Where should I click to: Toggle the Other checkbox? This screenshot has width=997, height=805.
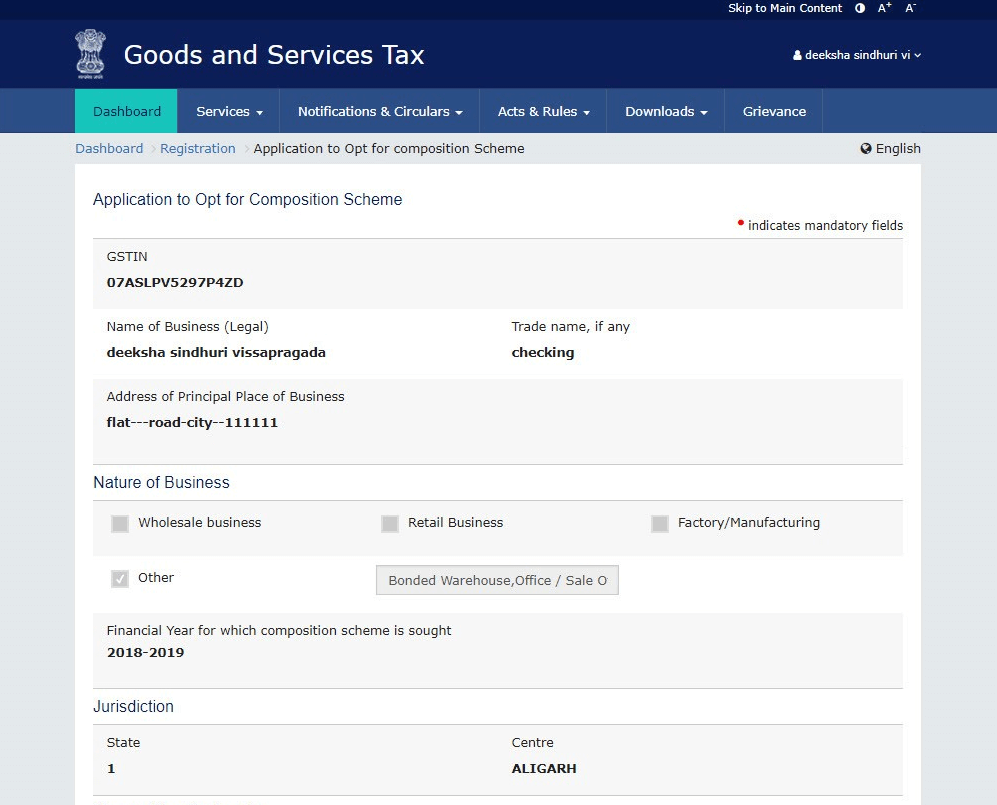coord(120,579)
